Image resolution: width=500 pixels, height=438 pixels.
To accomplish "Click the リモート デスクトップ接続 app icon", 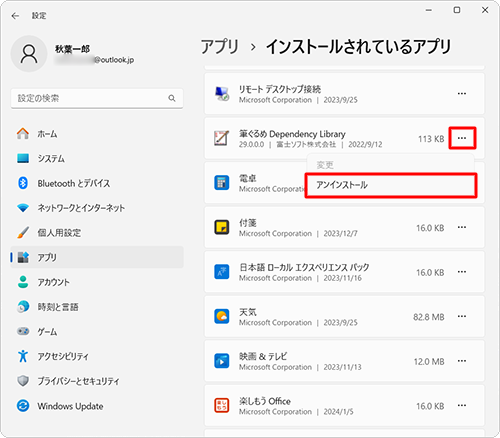I will [221, 94].
